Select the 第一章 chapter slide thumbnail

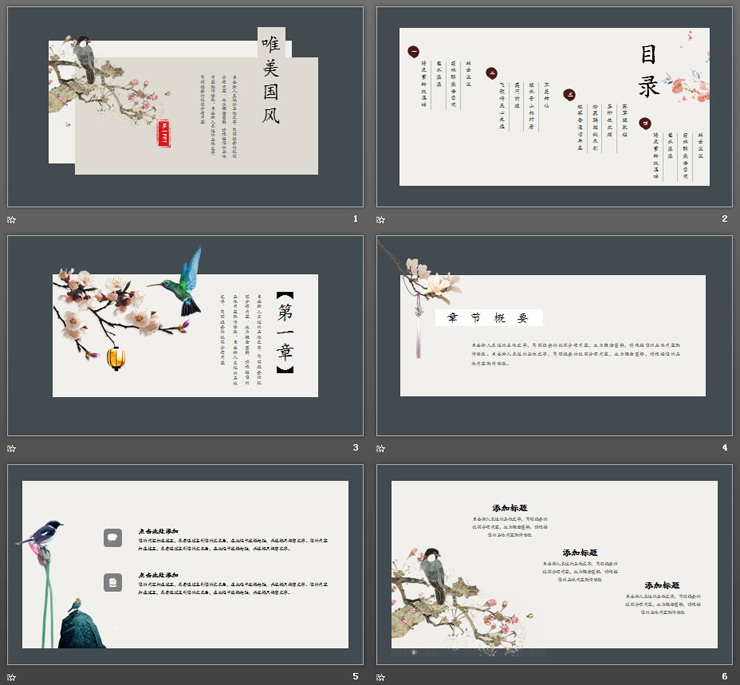point(185,335)
